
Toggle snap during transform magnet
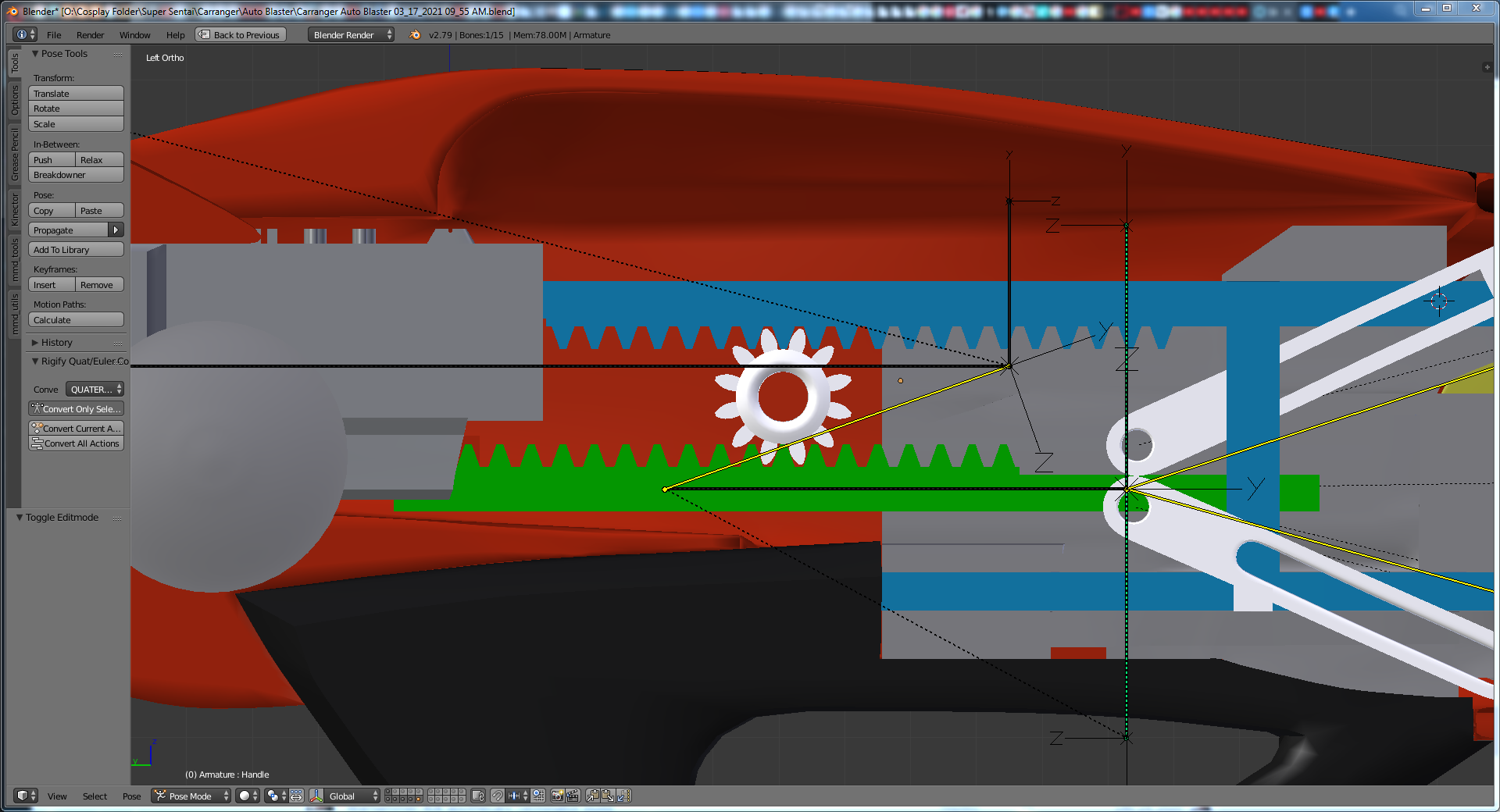pos(498,796)
